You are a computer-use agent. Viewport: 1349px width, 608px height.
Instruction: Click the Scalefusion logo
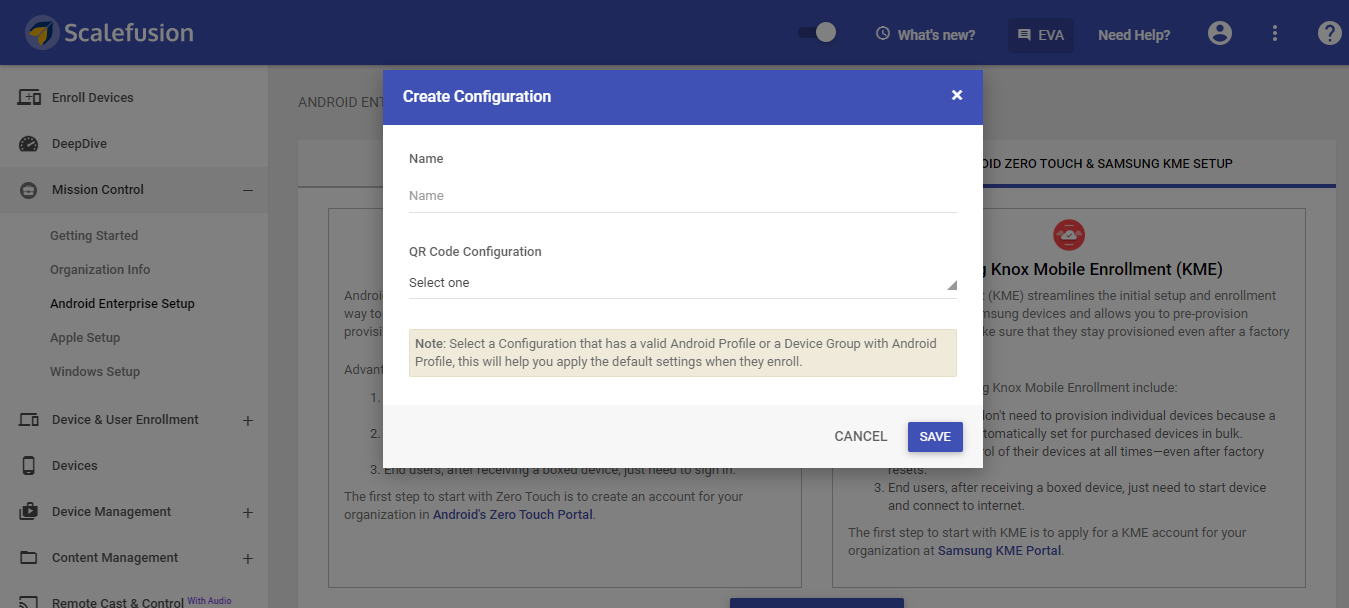click(x=110, y=33)
